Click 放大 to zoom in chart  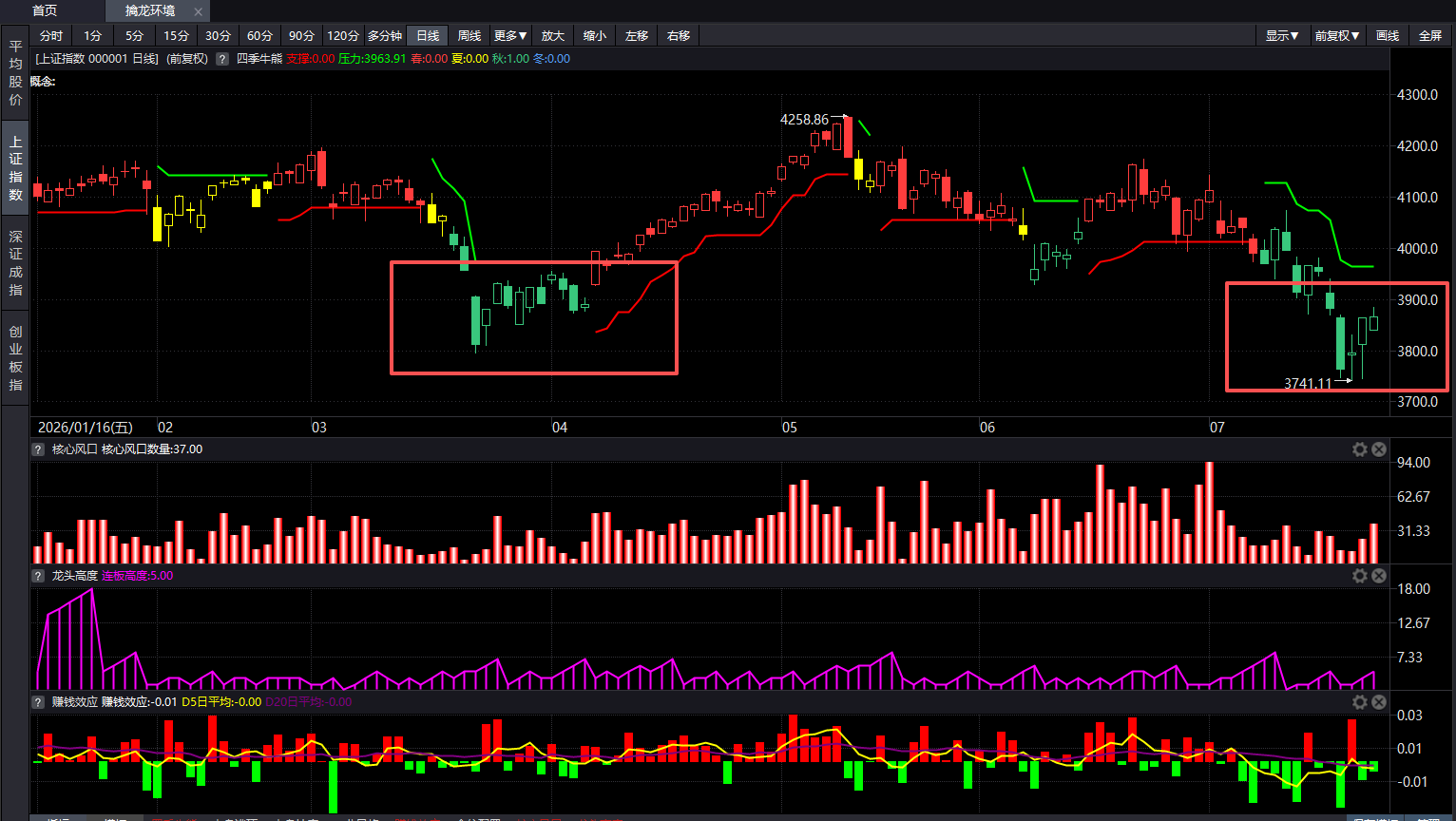point(553,35)
